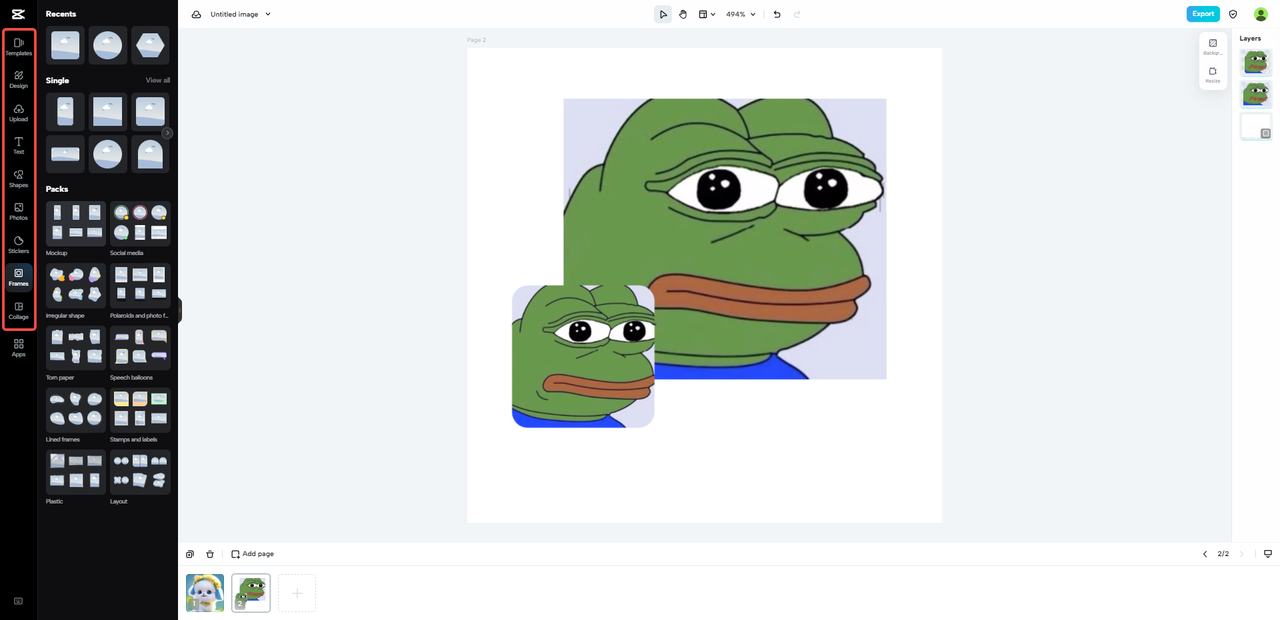
Task: Click the next page arrow
Action: click(1242, 554)
